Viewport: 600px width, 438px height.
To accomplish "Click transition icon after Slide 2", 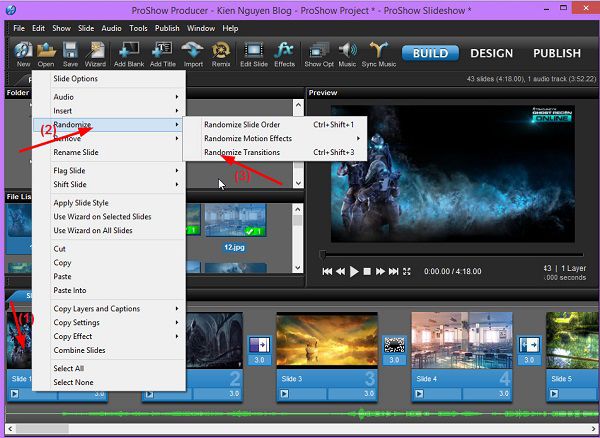I will pos(259,345).
